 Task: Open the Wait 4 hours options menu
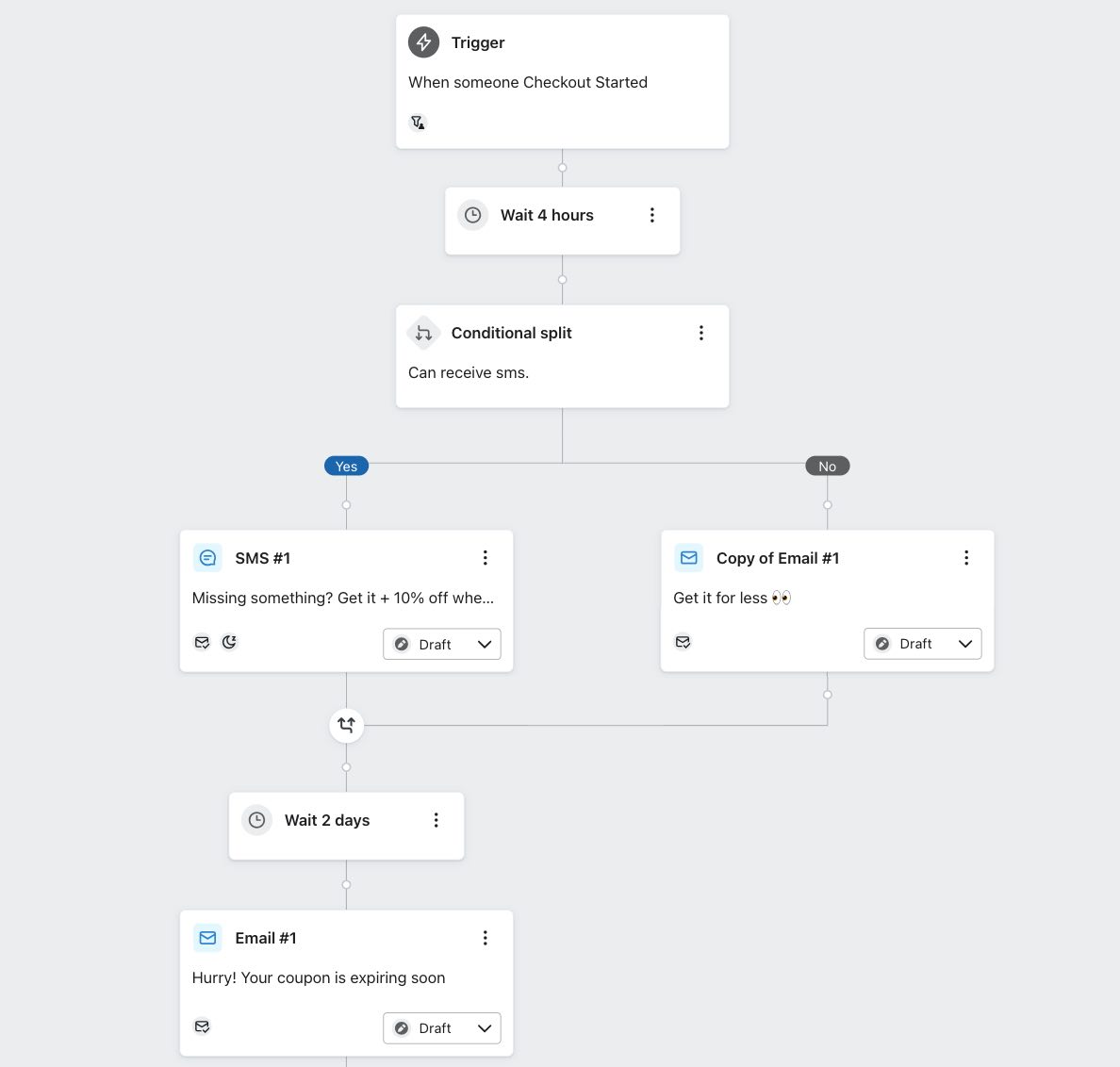coord(651,216)
